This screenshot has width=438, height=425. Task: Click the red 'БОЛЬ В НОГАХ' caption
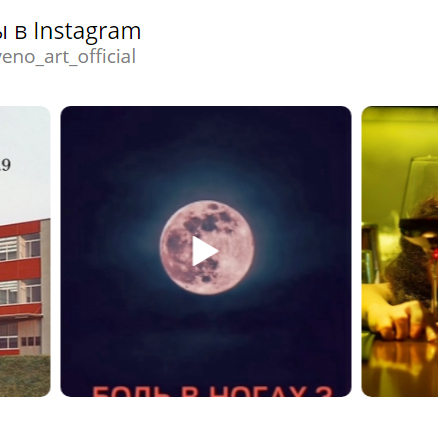tap(212, 391)
